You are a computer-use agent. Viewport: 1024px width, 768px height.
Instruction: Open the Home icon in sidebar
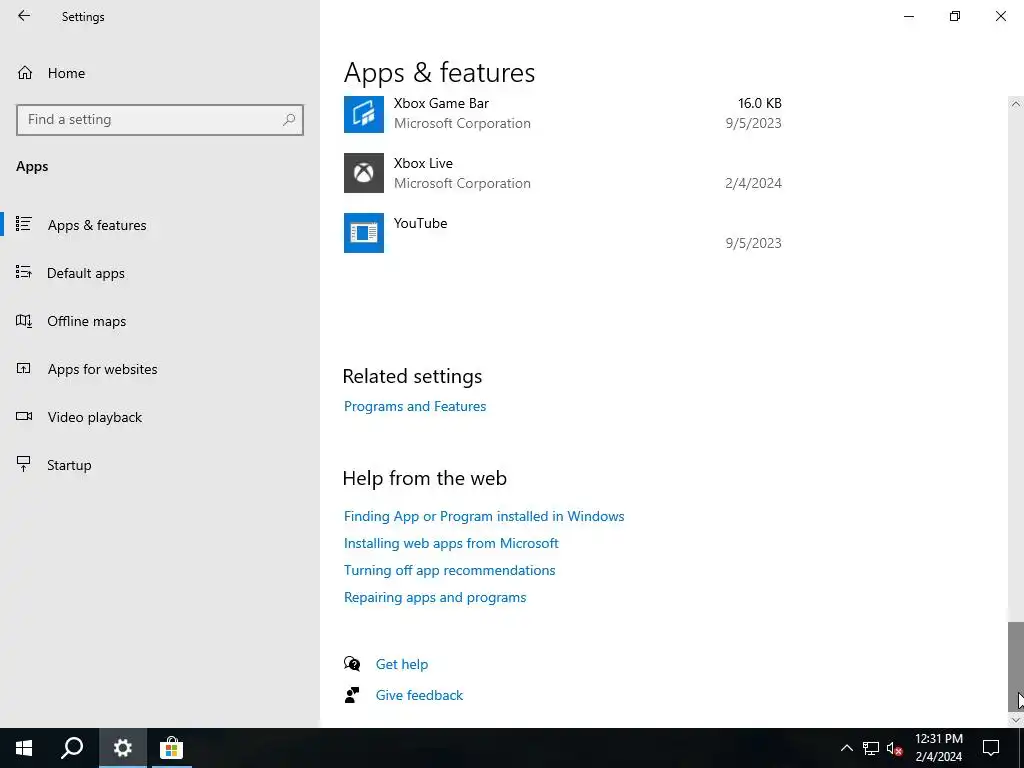25,72
